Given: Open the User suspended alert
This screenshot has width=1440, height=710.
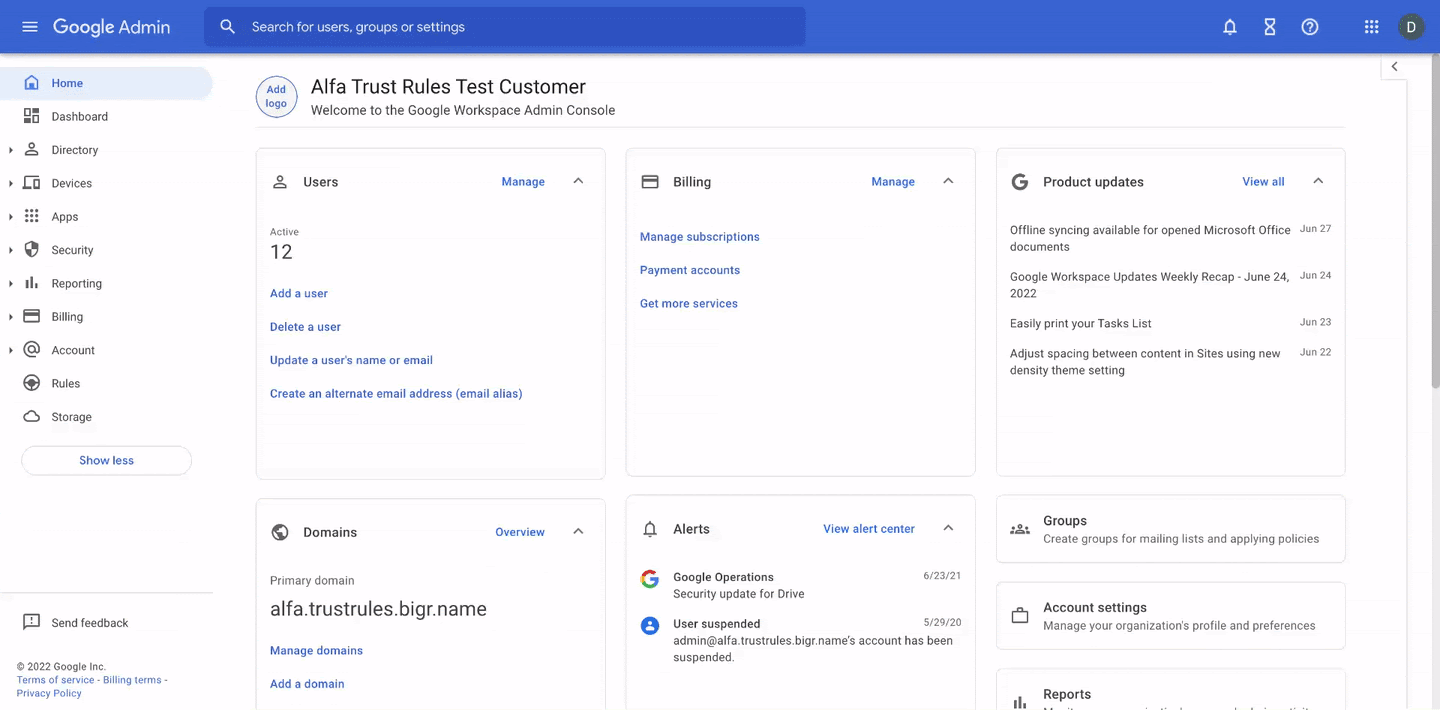Looking at the screenshot, I should coord(800,640).
